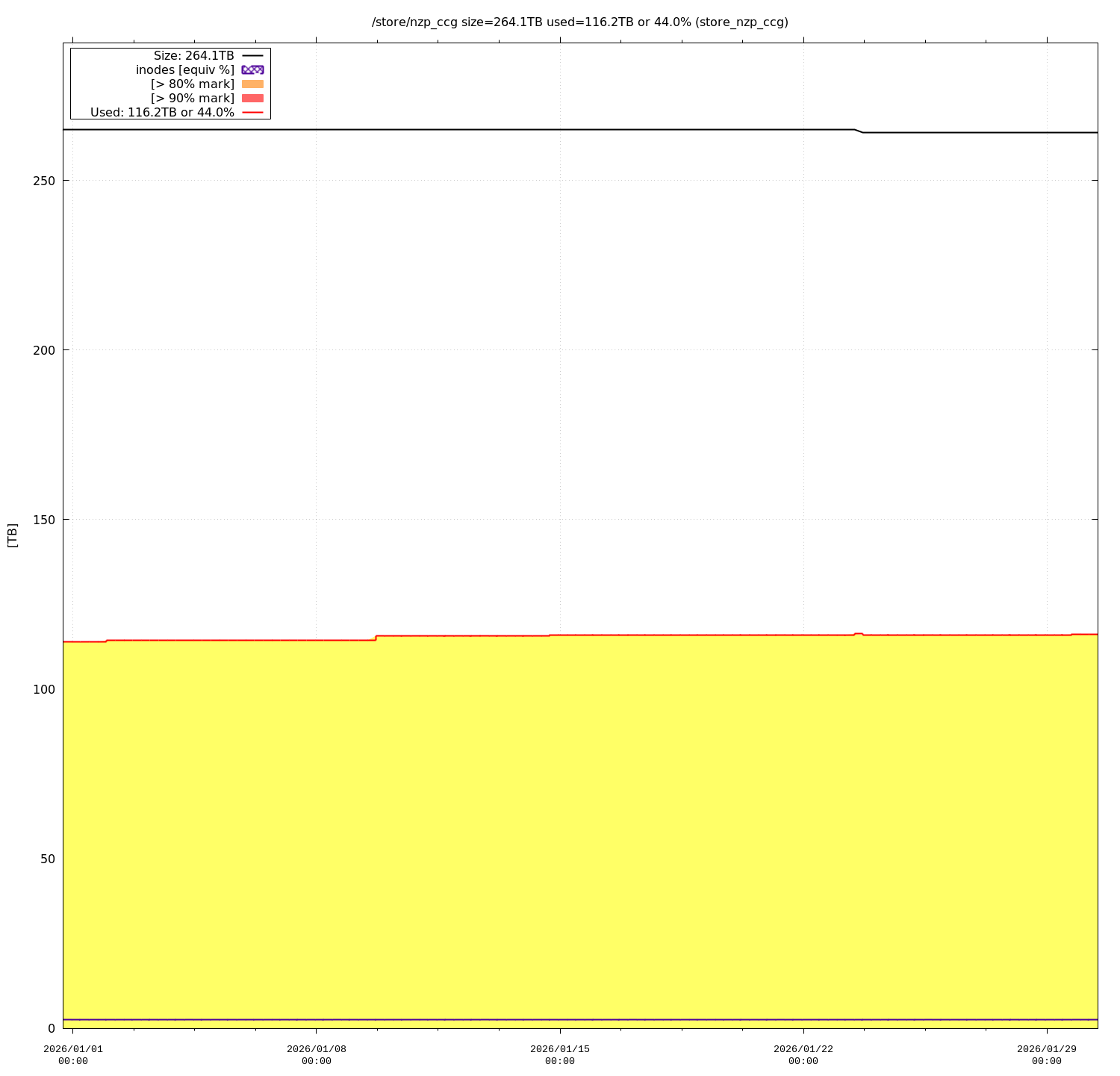Click the [TB] y-axis label
1120x1076 pixels.
click(x=12, y=535)
